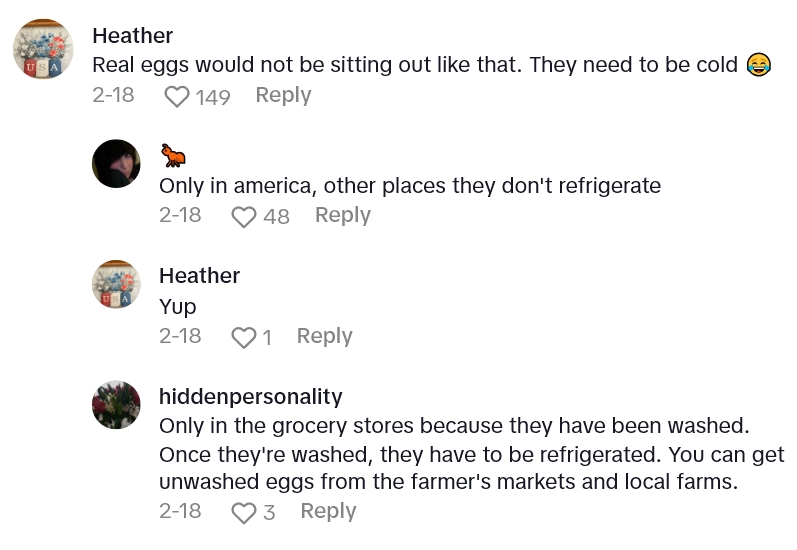The image size is (797, 550).
Task: Open the hiddenpersonality username link
Action: click(251, 396)
